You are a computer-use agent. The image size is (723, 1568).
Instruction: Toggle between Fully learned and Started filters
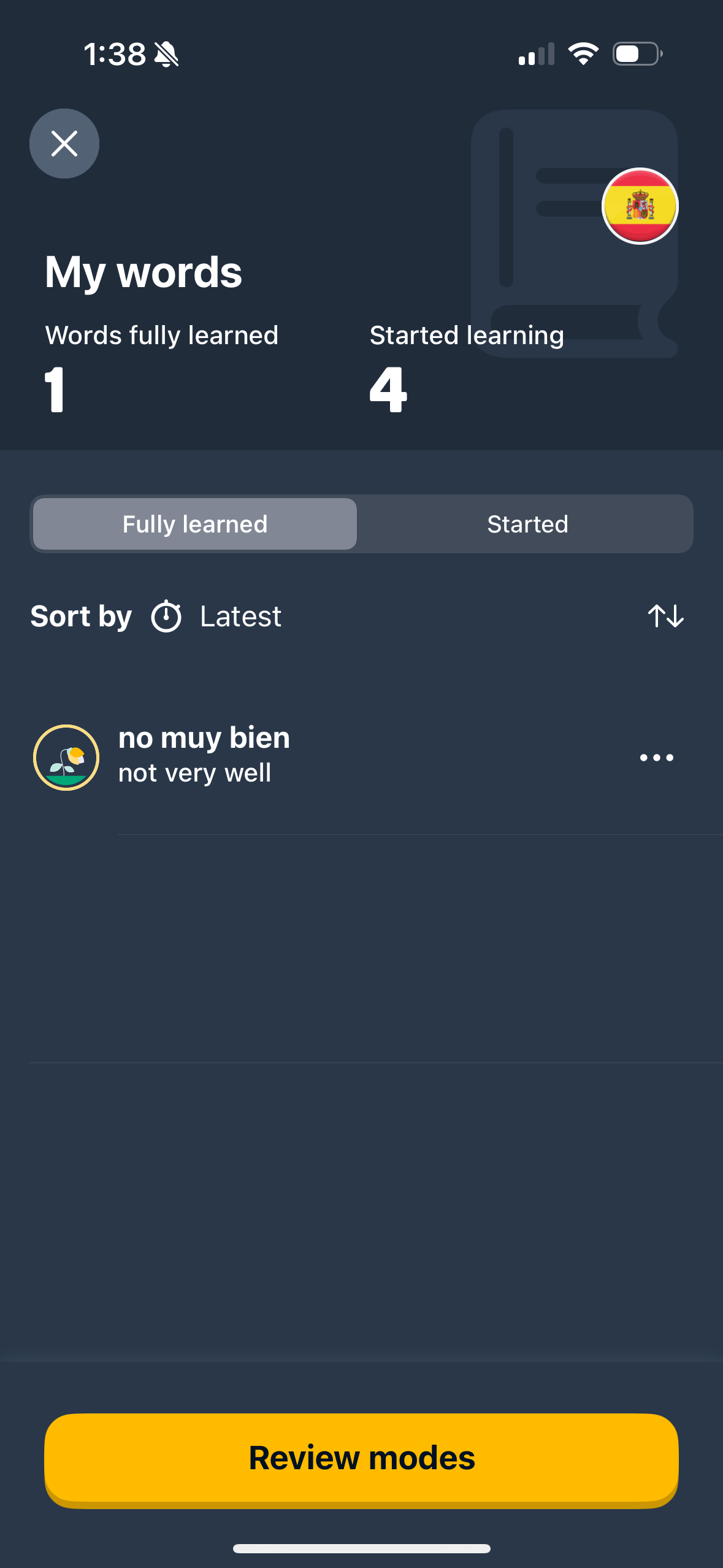pyautogui.click(x=527, y=523)
